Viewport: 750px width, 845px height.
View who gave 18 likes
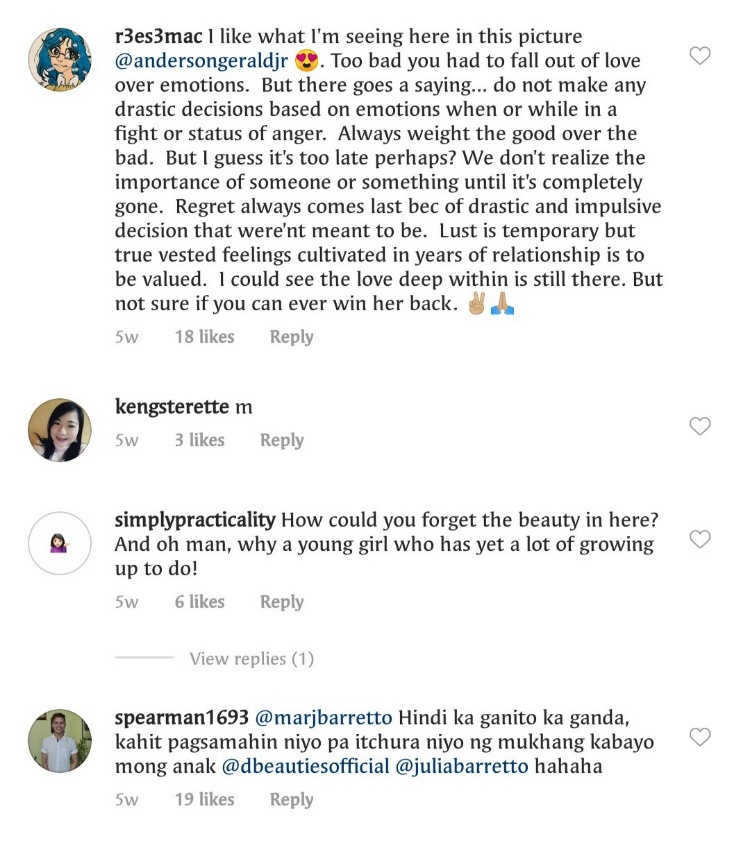(x=204, y=337)
